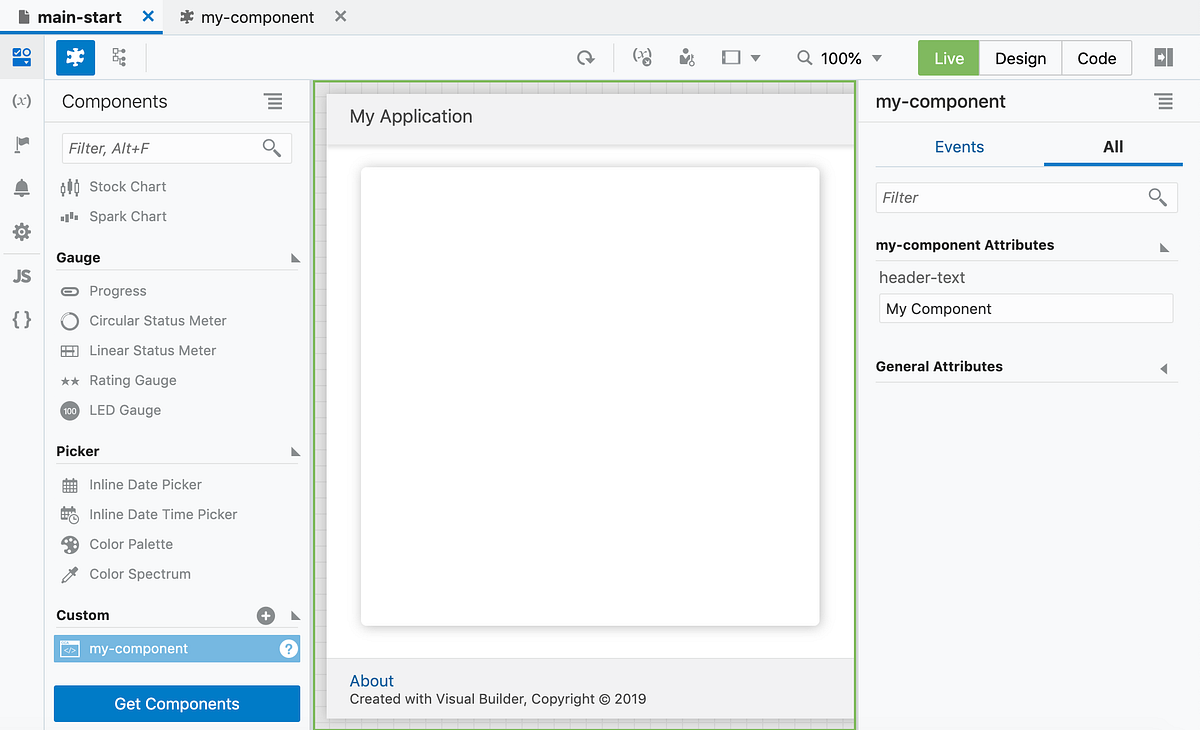Click the header-text value field showing My Component

(1025, 308)
